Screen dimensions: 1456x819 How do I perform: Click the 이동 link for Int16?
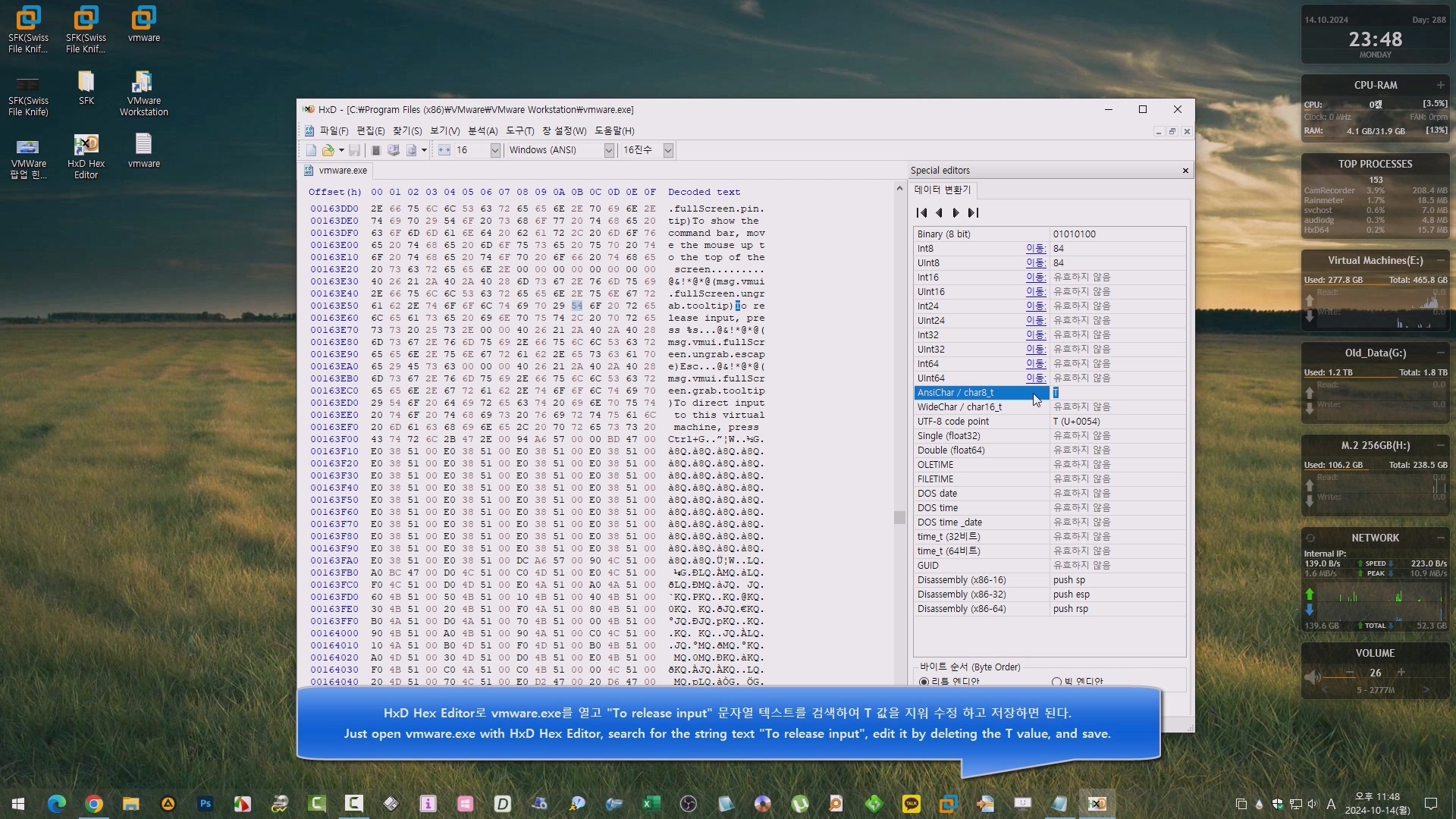point(1035,278)
